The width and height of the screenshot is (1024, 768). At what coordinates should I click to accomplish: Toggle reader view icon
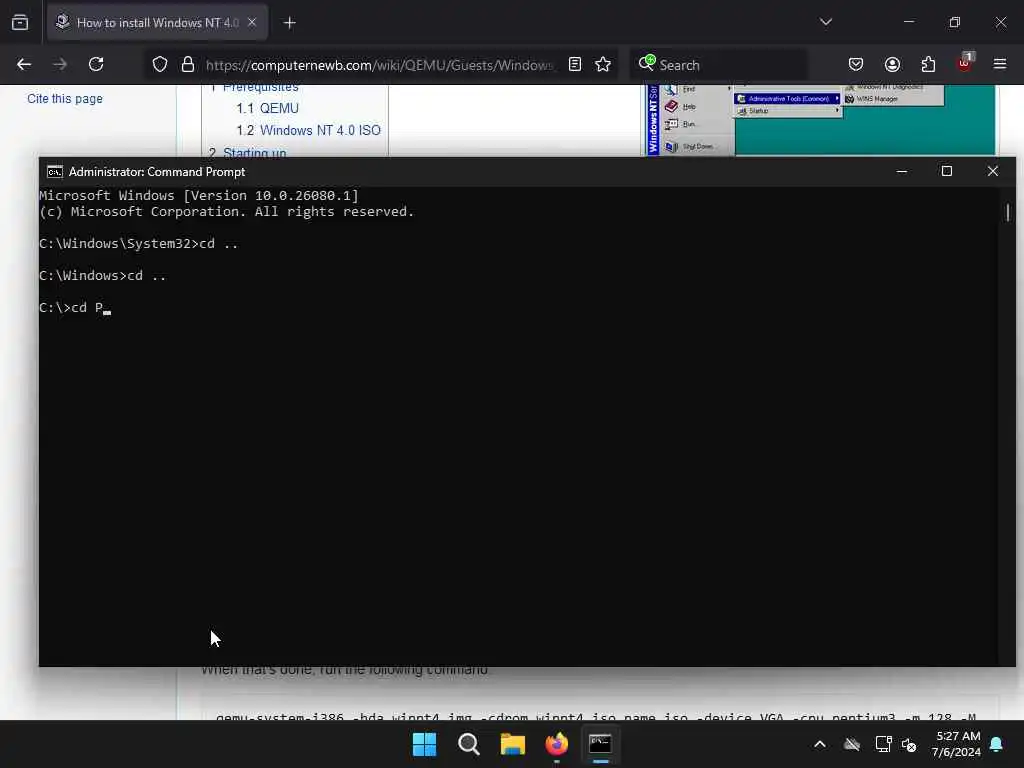575,64
